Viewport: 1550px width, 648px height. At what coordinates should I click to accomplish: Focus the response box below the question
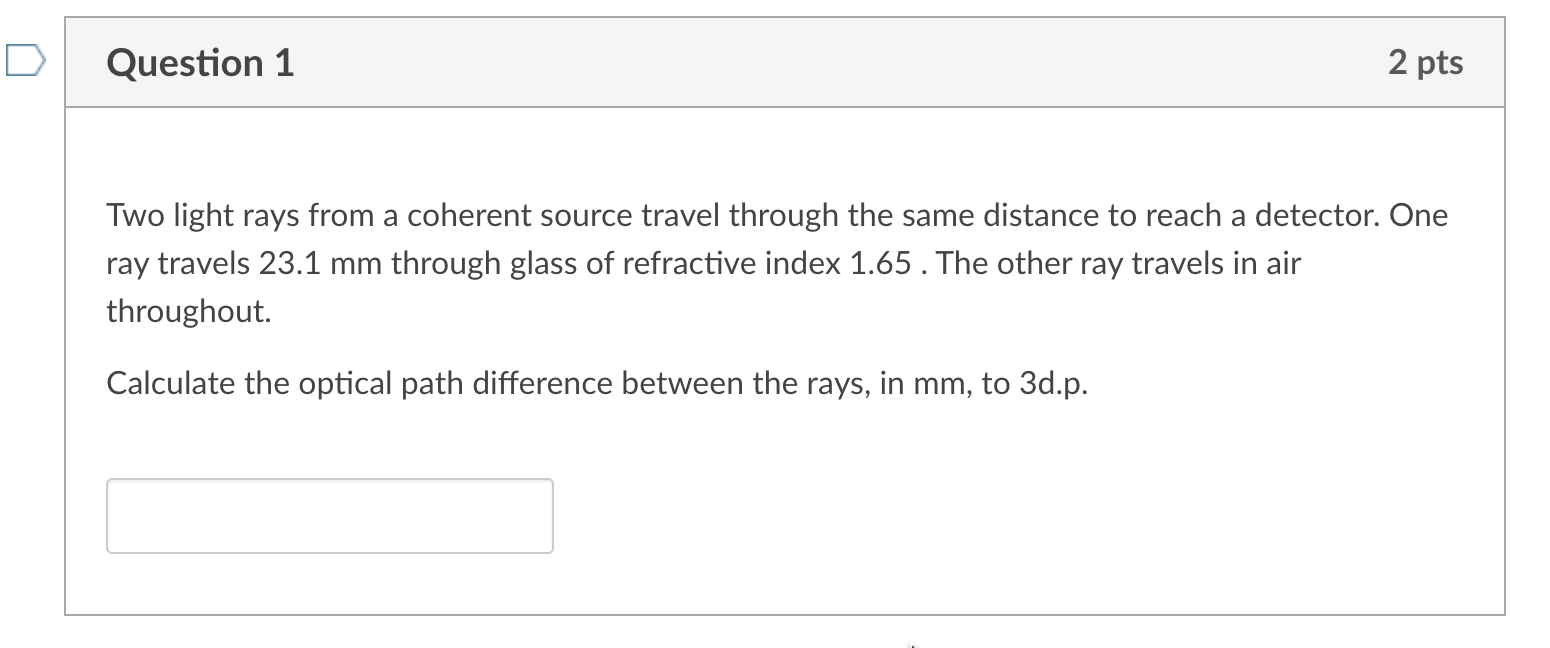coord(329,515)
